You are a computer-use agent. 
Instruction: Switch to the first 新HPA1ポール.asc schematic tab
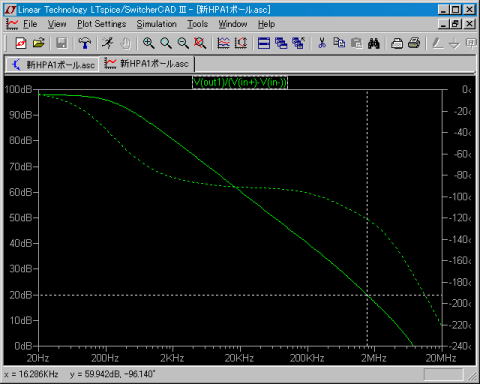[x=53, y=64]
